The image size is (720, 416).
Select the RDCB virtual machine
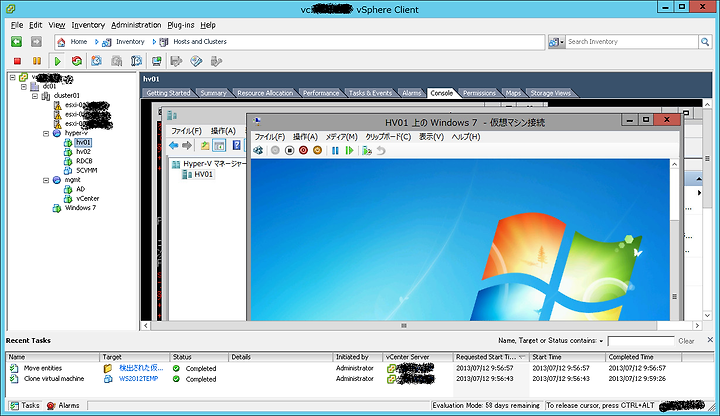(84, 161)
